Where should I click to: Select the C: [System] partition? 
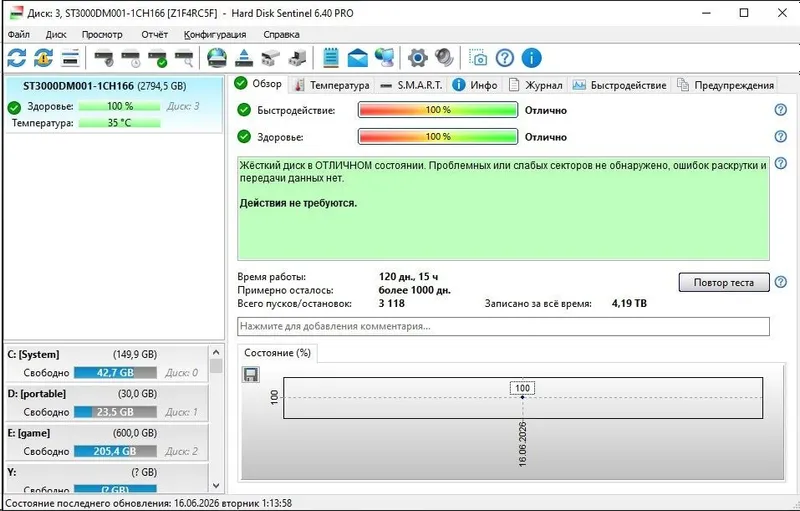pyautogui.click(x=107, y=364)
